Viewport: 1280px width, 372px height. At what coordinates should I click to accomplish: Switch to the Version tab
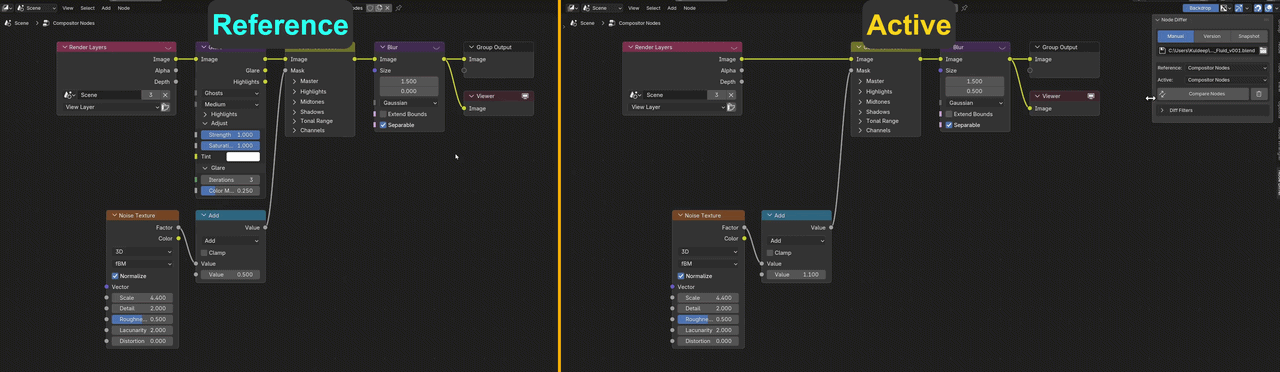(x=1212, y=36)
